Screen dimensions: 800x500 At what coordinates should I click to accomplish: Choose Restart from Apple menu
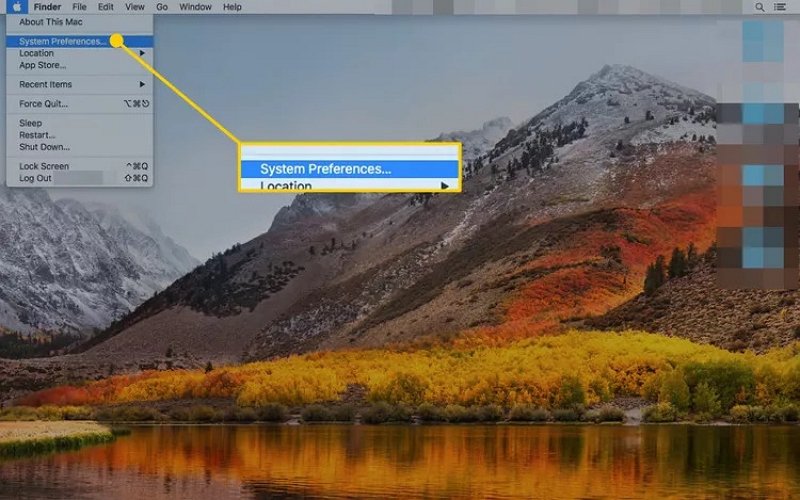80,135
